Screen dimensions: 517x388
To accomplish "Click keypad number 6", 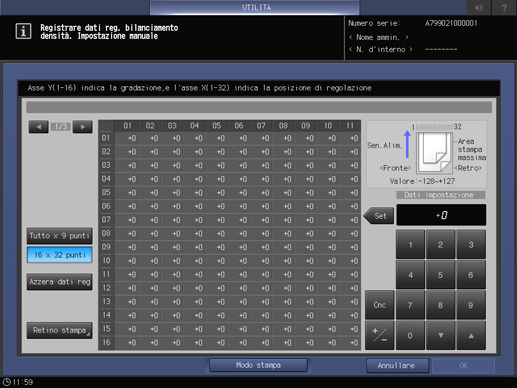I will click(x=471, y=275).
